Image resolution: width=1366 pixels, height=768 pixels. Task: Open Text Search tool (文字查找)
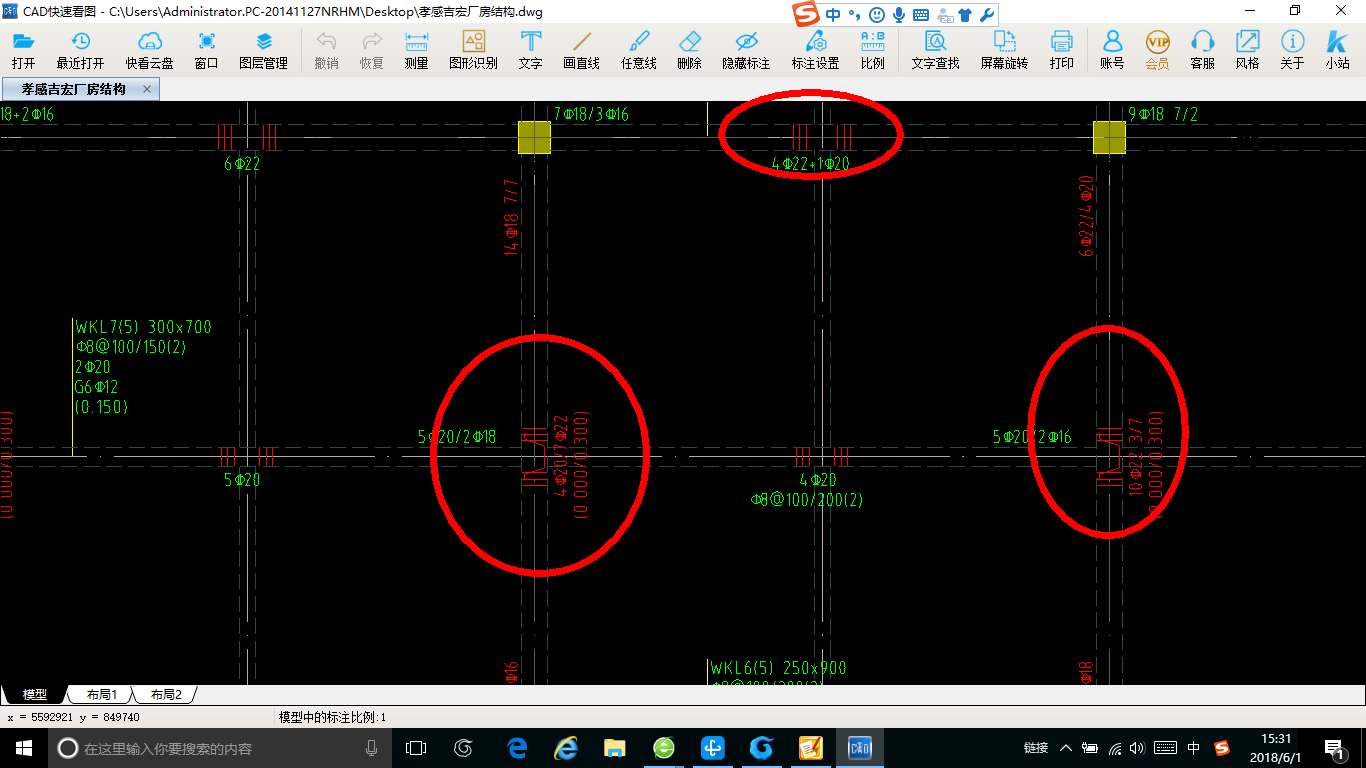click(x=935, y=50)
